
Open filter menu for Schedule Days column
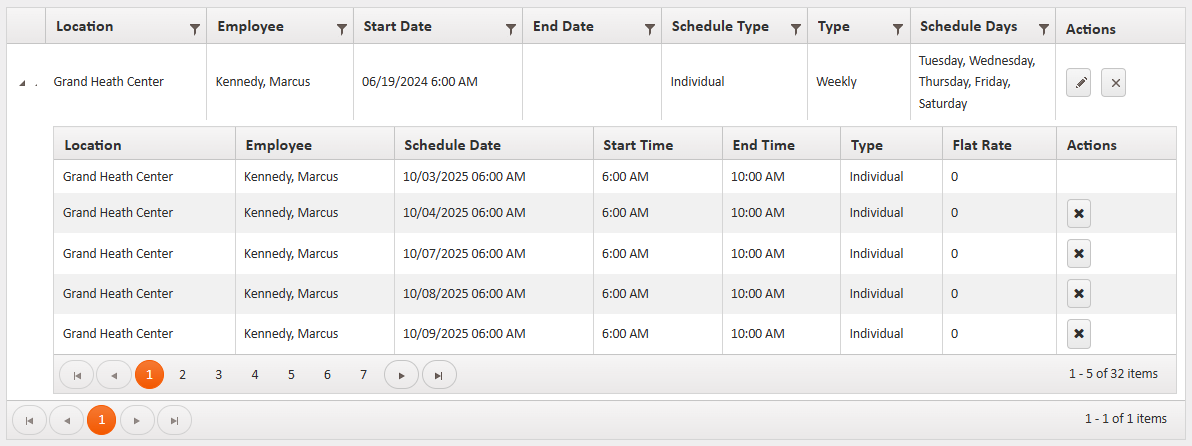point(1043,30)
